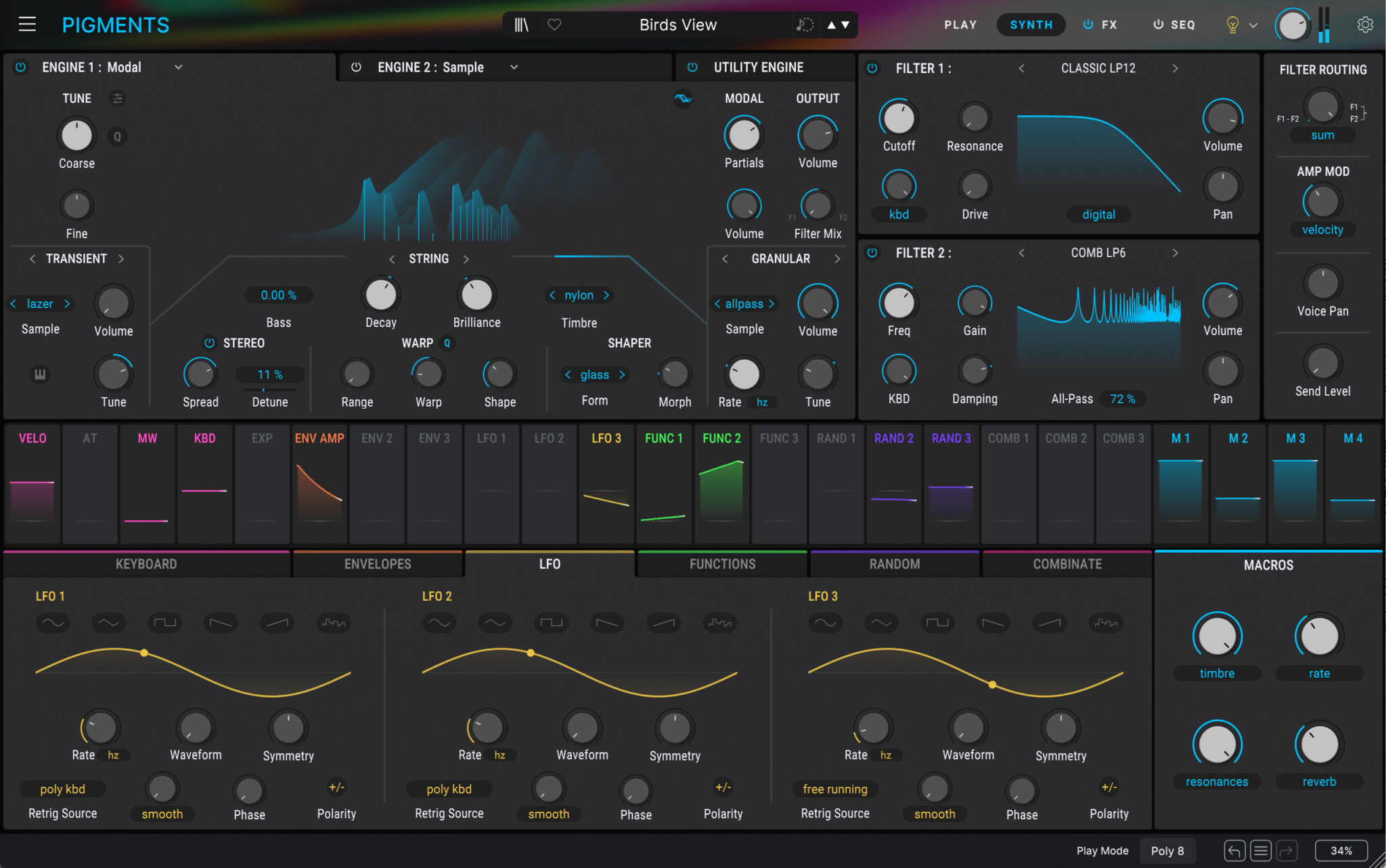Open the preset library browser icon

[x=521, y=25]
